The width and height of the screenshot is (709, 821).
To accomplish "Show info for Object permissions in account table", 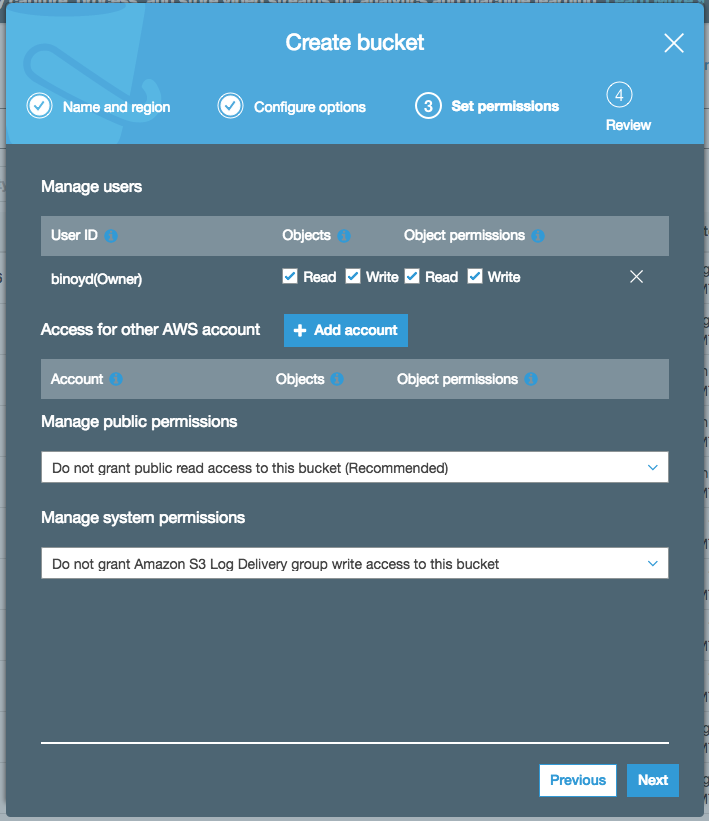I will (x=531, y=379).
